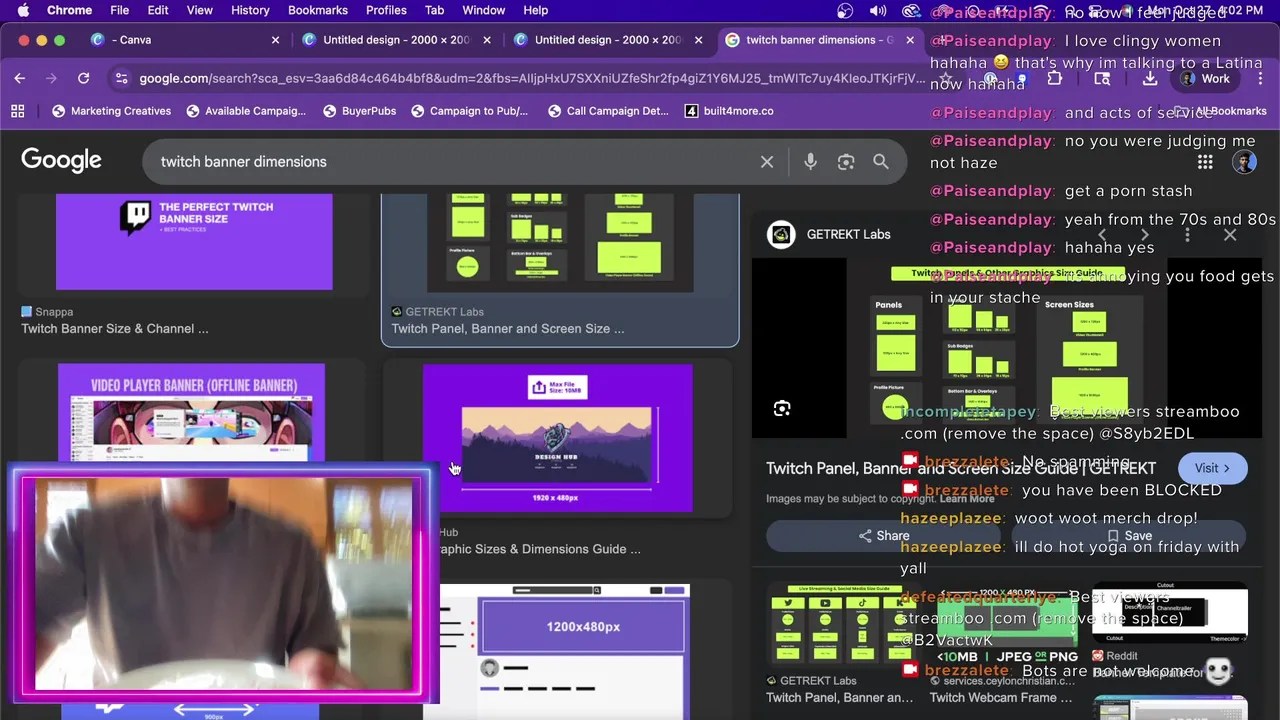
Task: Open the Tab menu
Action: pos(434,10)
